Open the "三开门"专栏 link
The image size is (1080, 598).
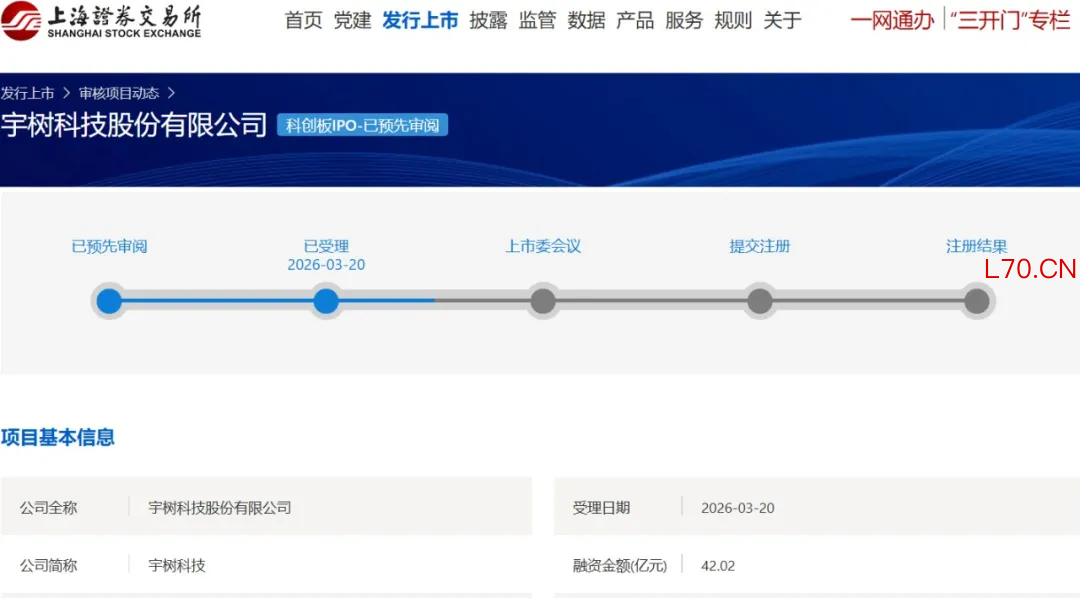coord(1010,21)
